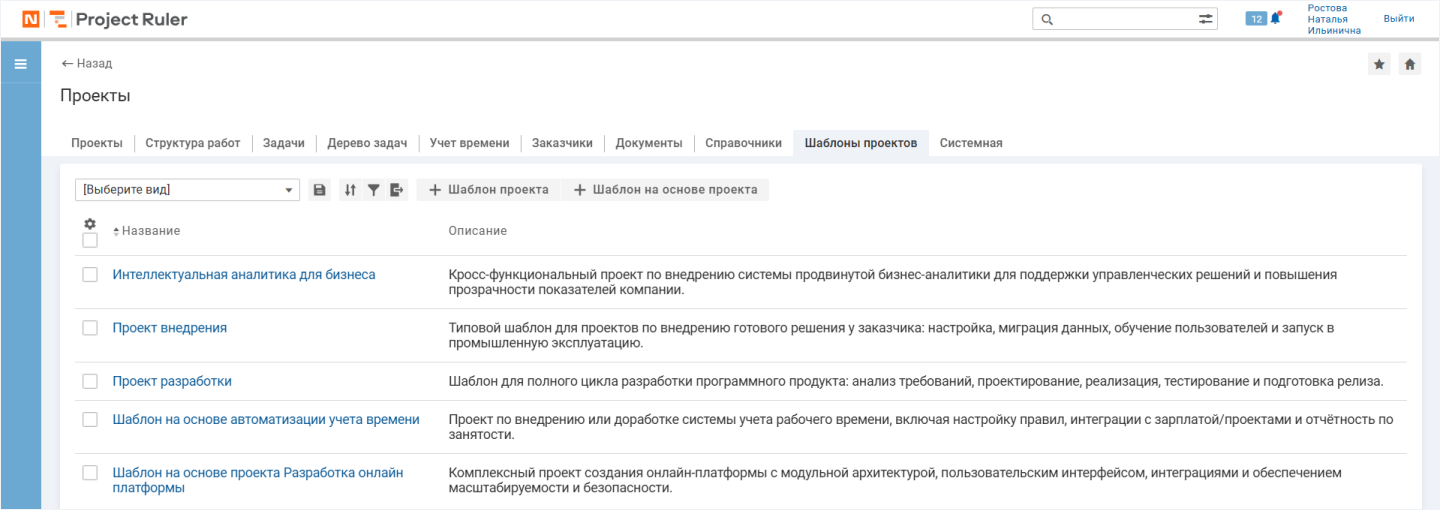This screenshot has width=1440, height=510.
Task: Open the hamburger sidebar menu
Action: 20,64
